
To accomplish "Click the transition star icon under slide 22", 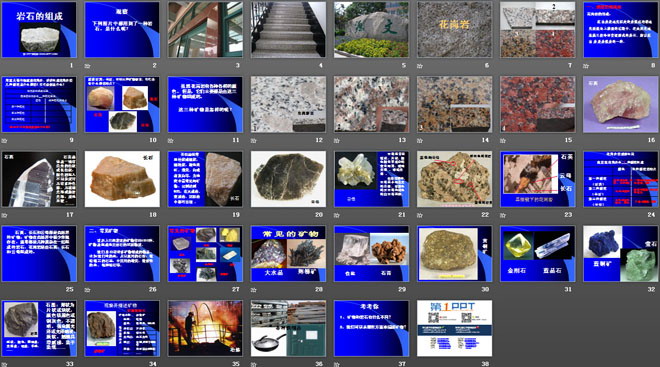I will (x=420, y=215).
